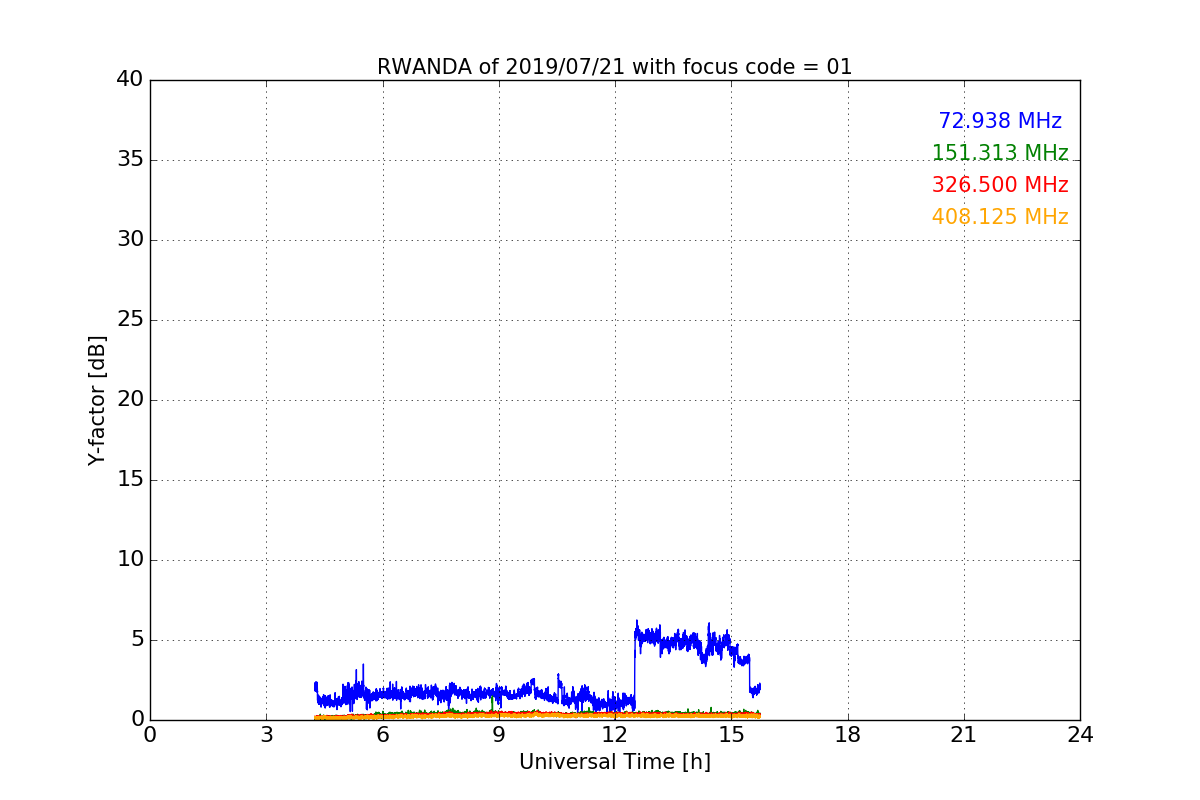Click the blue trace's raised plateau after 12h
The image size is (1200, 800).
tap(690, 642)
